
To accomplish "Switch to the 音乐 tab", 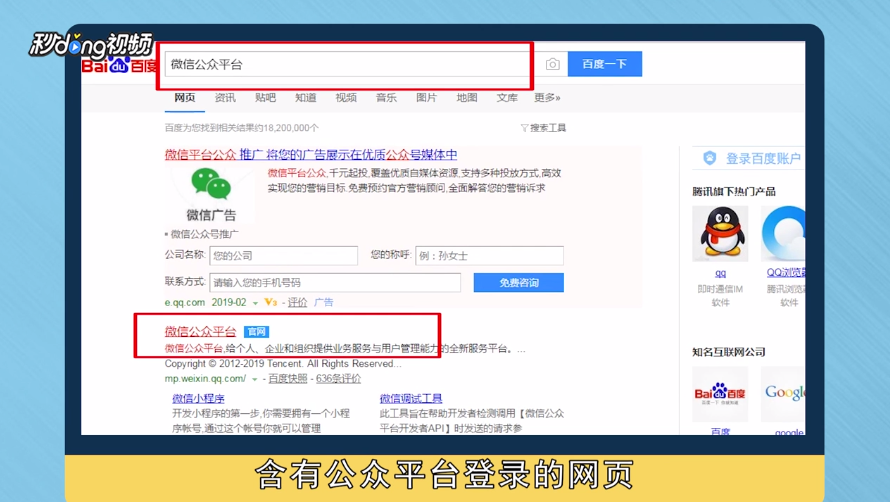I will coord(386,98).
